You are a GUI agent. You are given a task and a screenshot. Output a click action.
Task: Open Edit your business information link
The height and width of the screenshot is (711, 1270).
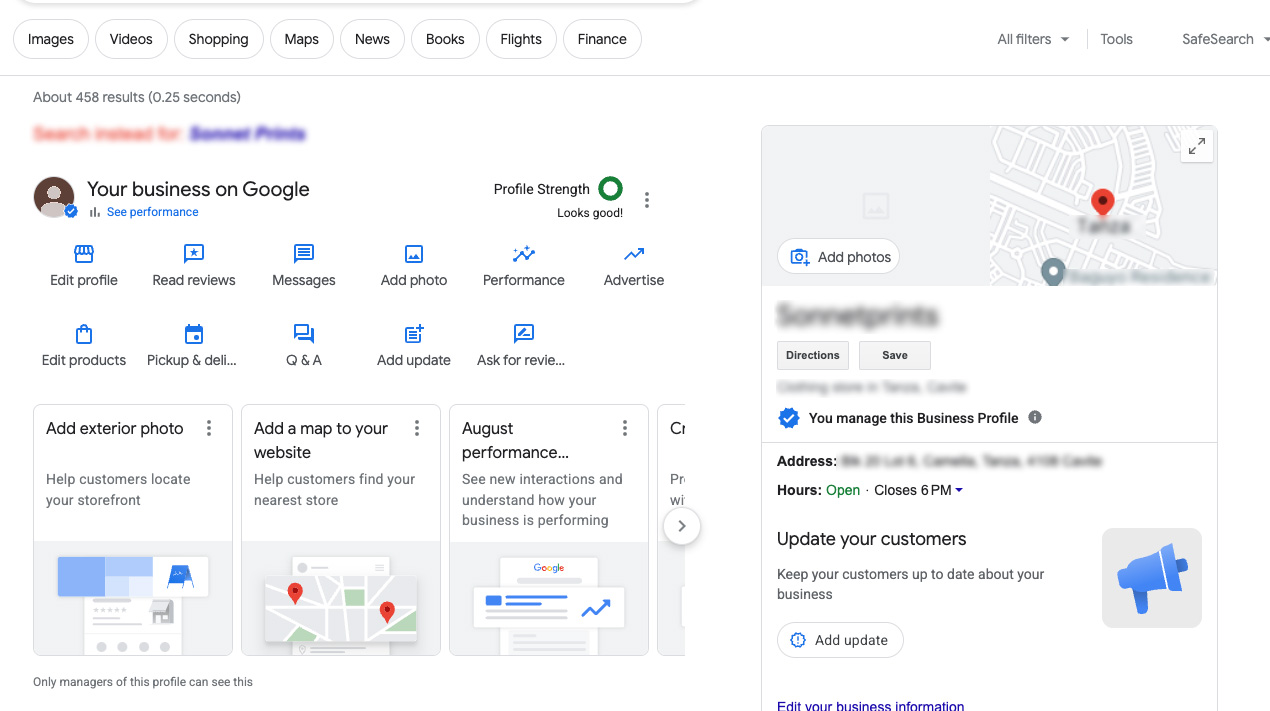click(x=871, y=706)
